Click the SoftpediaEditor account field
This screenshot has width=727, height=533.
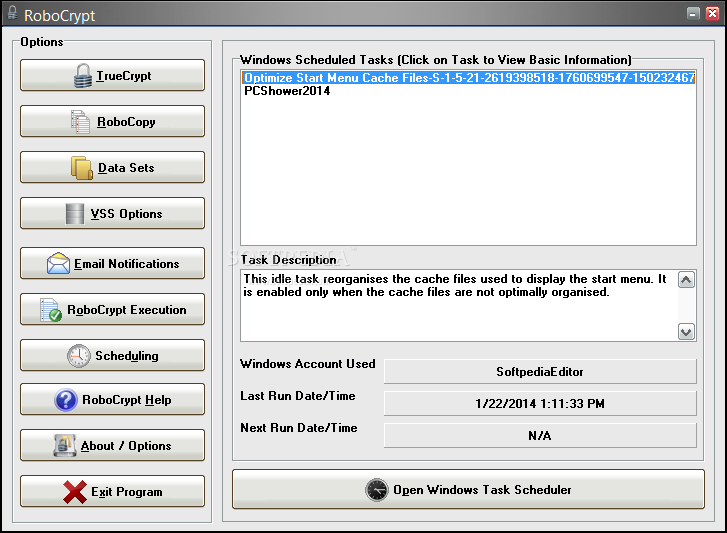pos(540,372)
